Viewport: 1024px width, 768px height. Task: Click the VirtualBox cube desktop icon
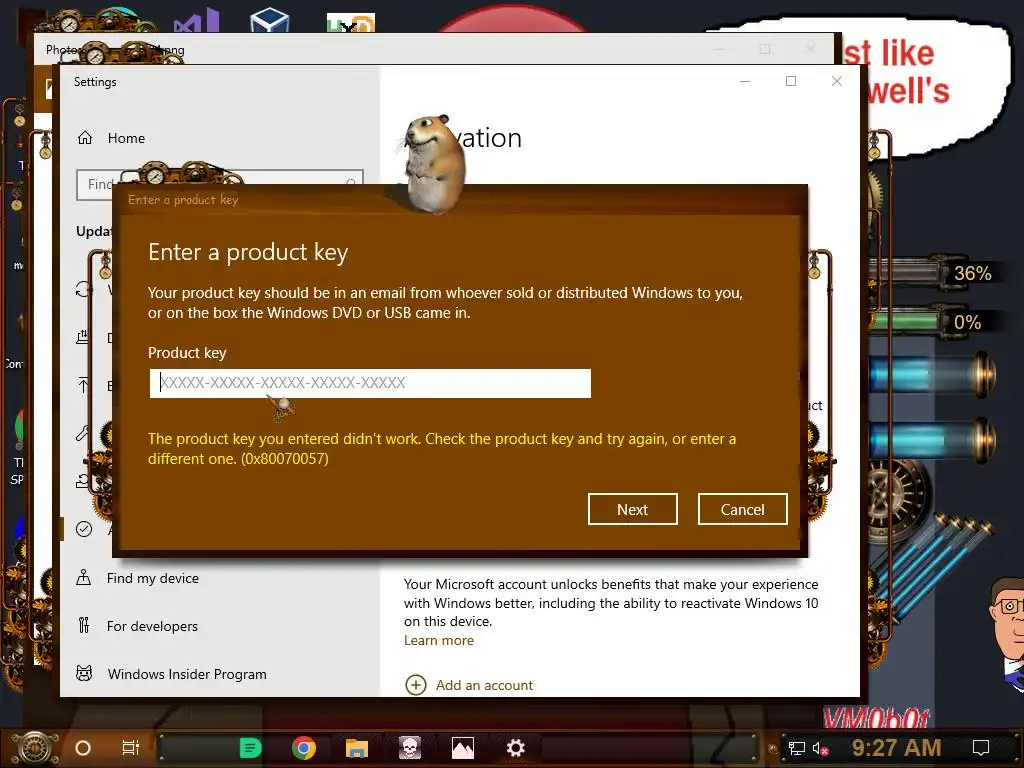pos(270,20)
